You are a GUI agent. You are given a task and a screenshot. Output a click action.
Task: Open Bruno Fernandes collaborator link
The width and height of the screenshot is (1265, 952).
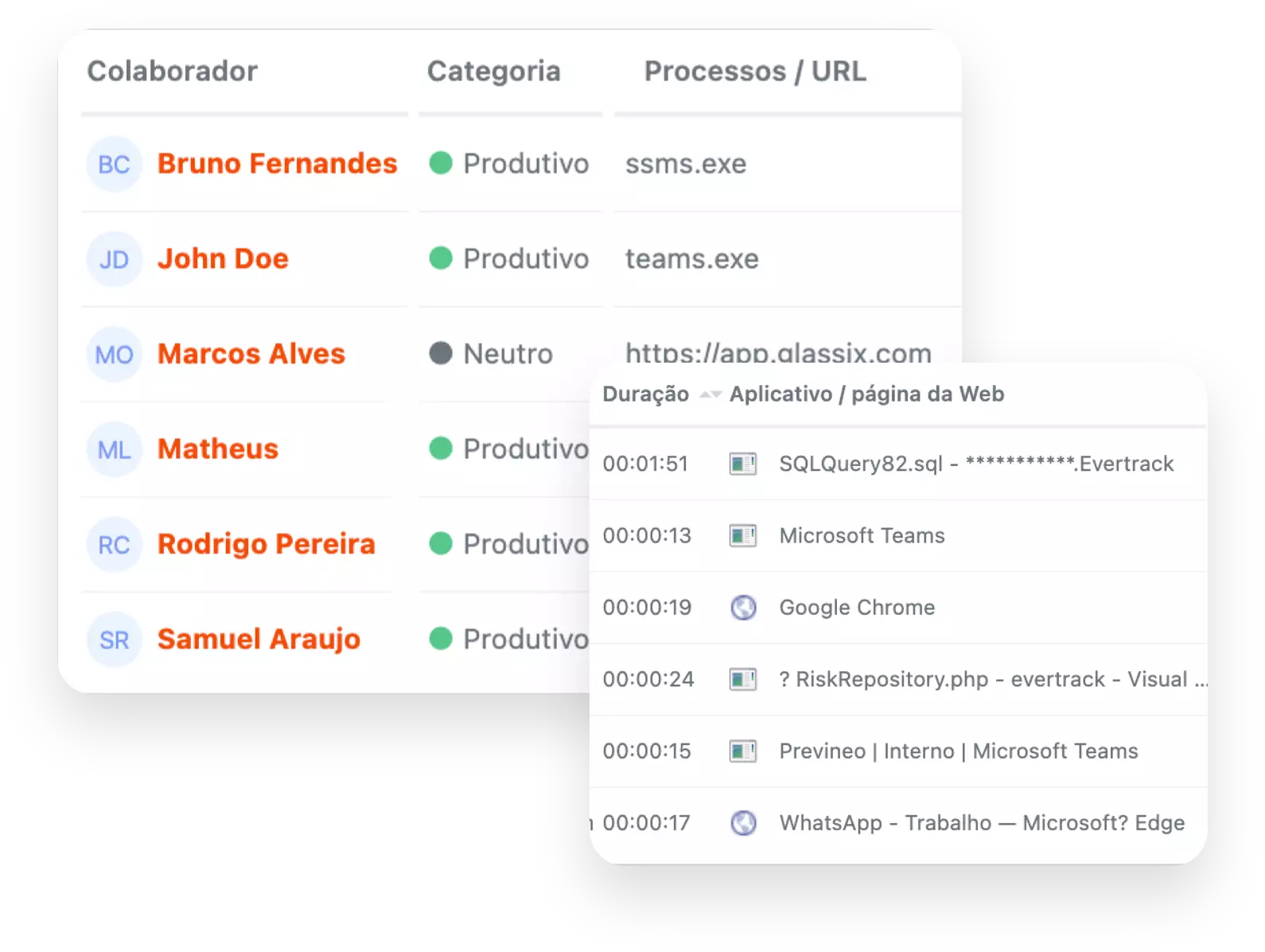point(277,163)
